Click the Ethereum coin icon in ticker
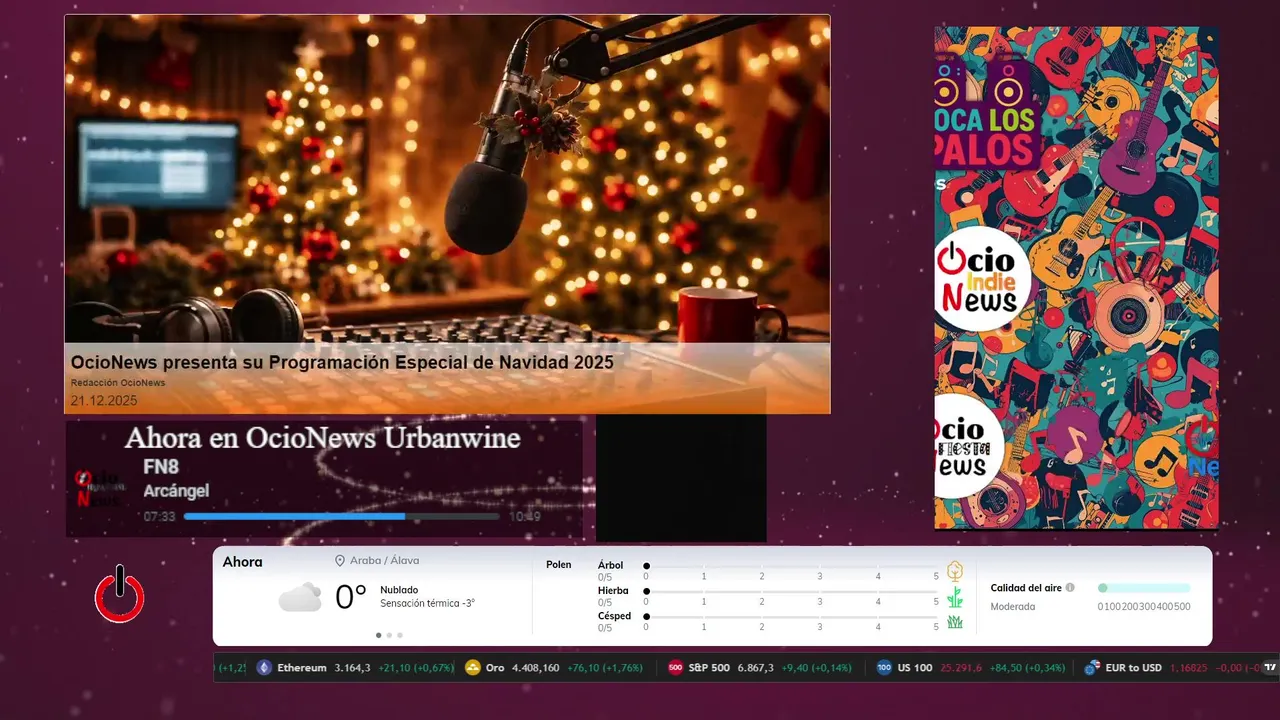The width and height of the screenshot is (1280, 720). pyautogui.click(x=264, y=667)
